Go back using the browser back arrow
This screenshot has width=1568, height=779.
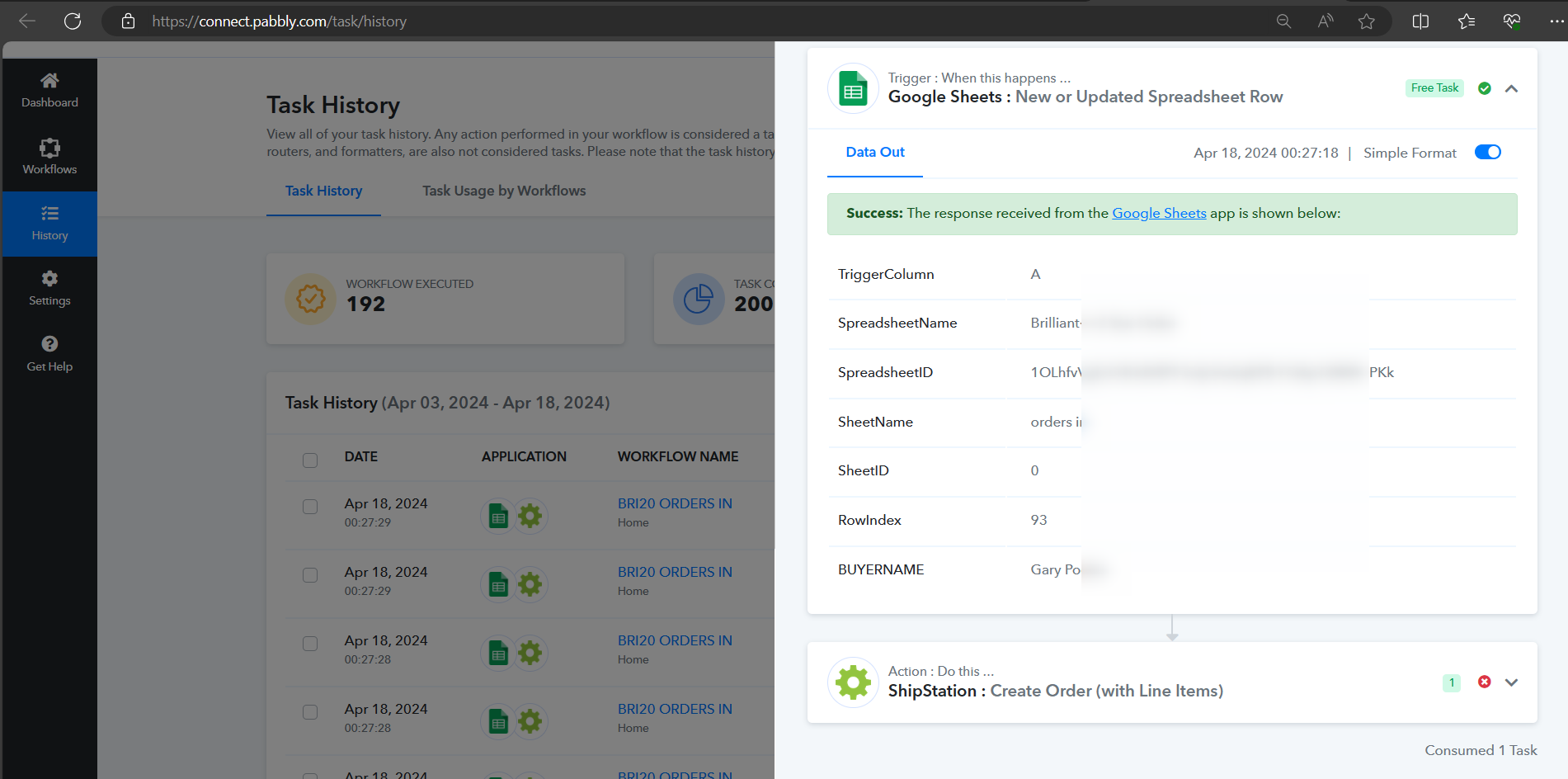coord(27,21)
